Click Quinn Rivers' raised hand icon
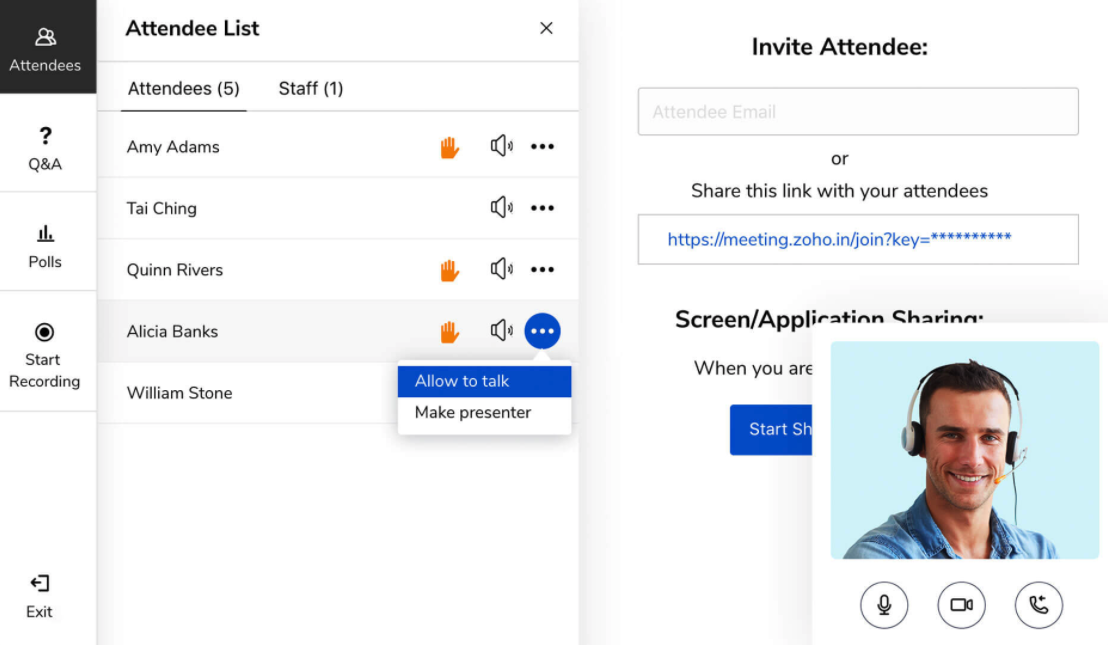The height and width of the screenshot is (645, 1108). [449, 270]
